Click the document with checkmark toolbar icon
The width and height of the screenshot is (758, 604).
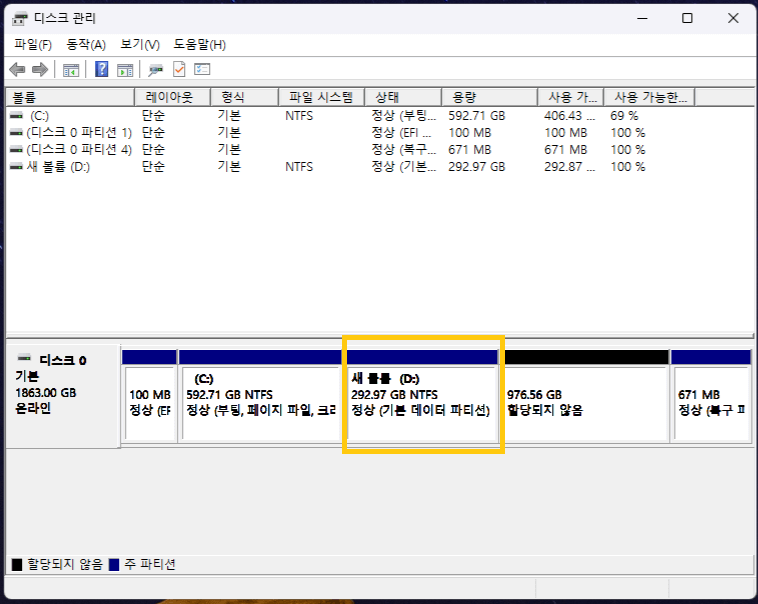pos(179,69)
